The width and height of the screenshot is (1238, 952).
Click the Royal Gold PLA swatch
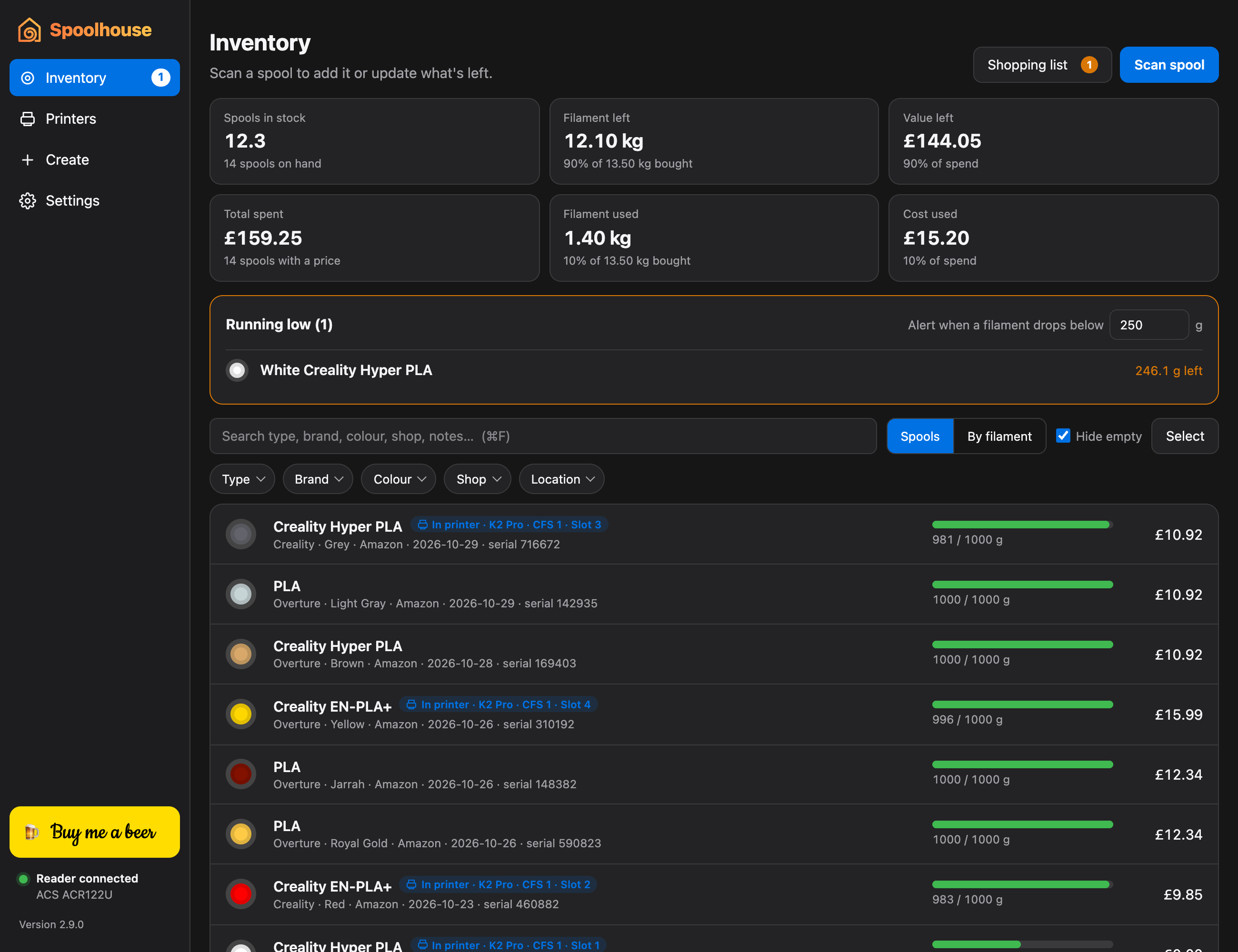coord(241,833)
